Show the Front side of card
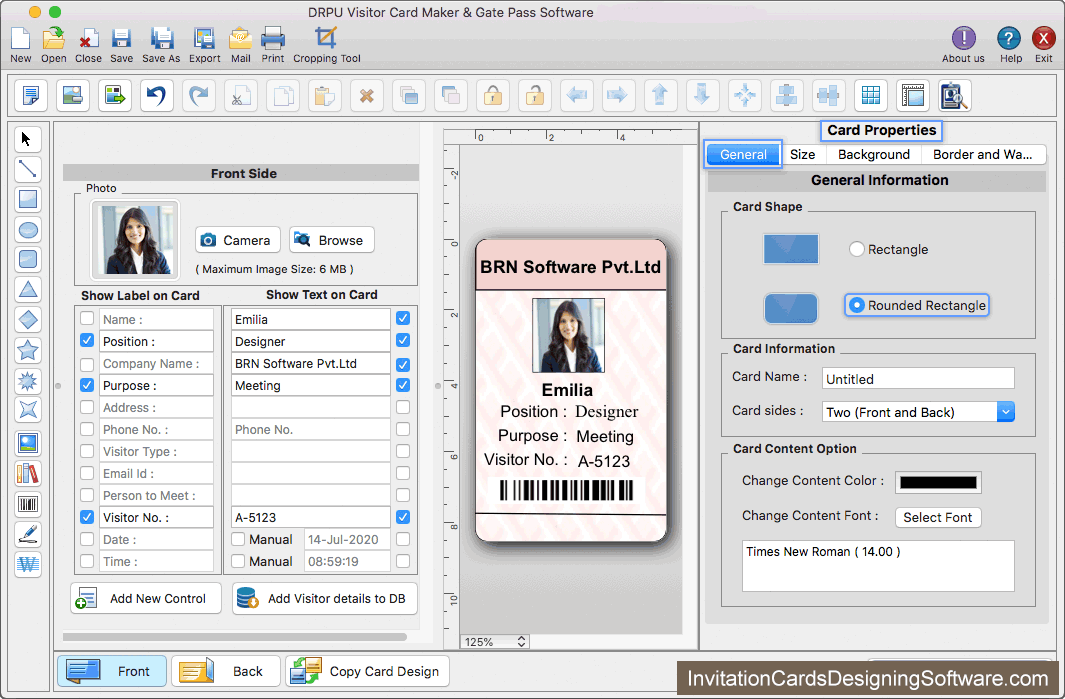 pyautogui.click(x=112, y=671)
